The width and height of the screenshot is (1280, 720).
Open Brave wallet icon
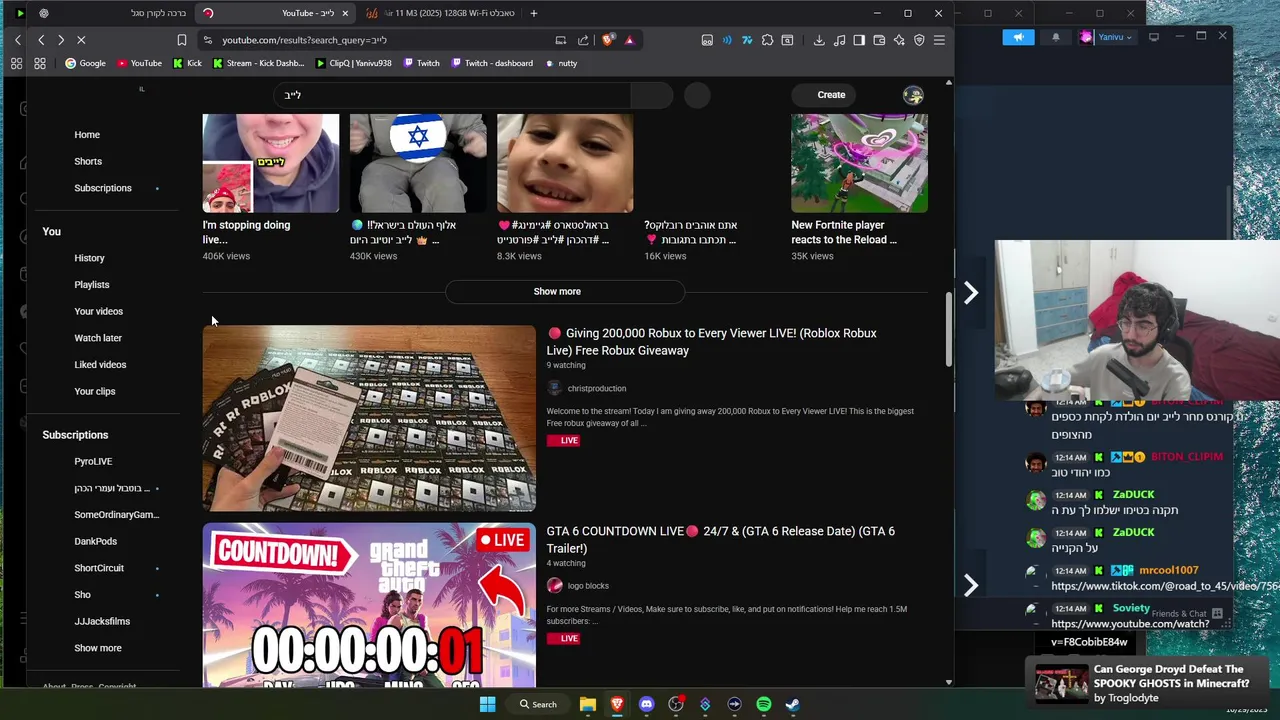pos(879,40)
